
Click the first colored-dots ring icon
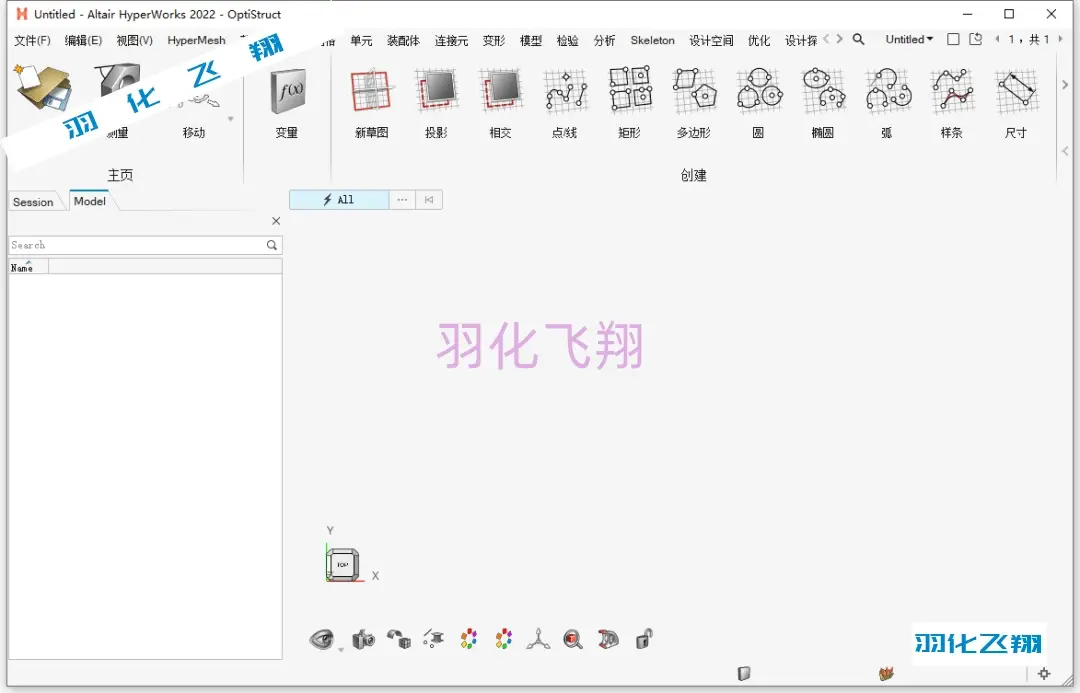click(469, 639)
